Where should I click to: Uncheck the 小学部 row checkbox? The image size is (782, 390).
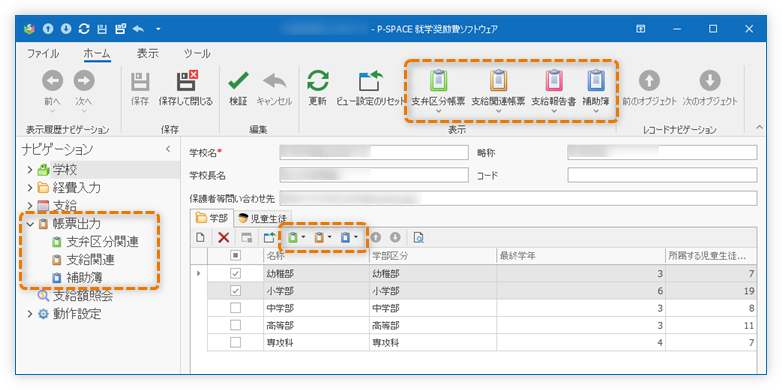pyautogui.click(x=235, y=290)
